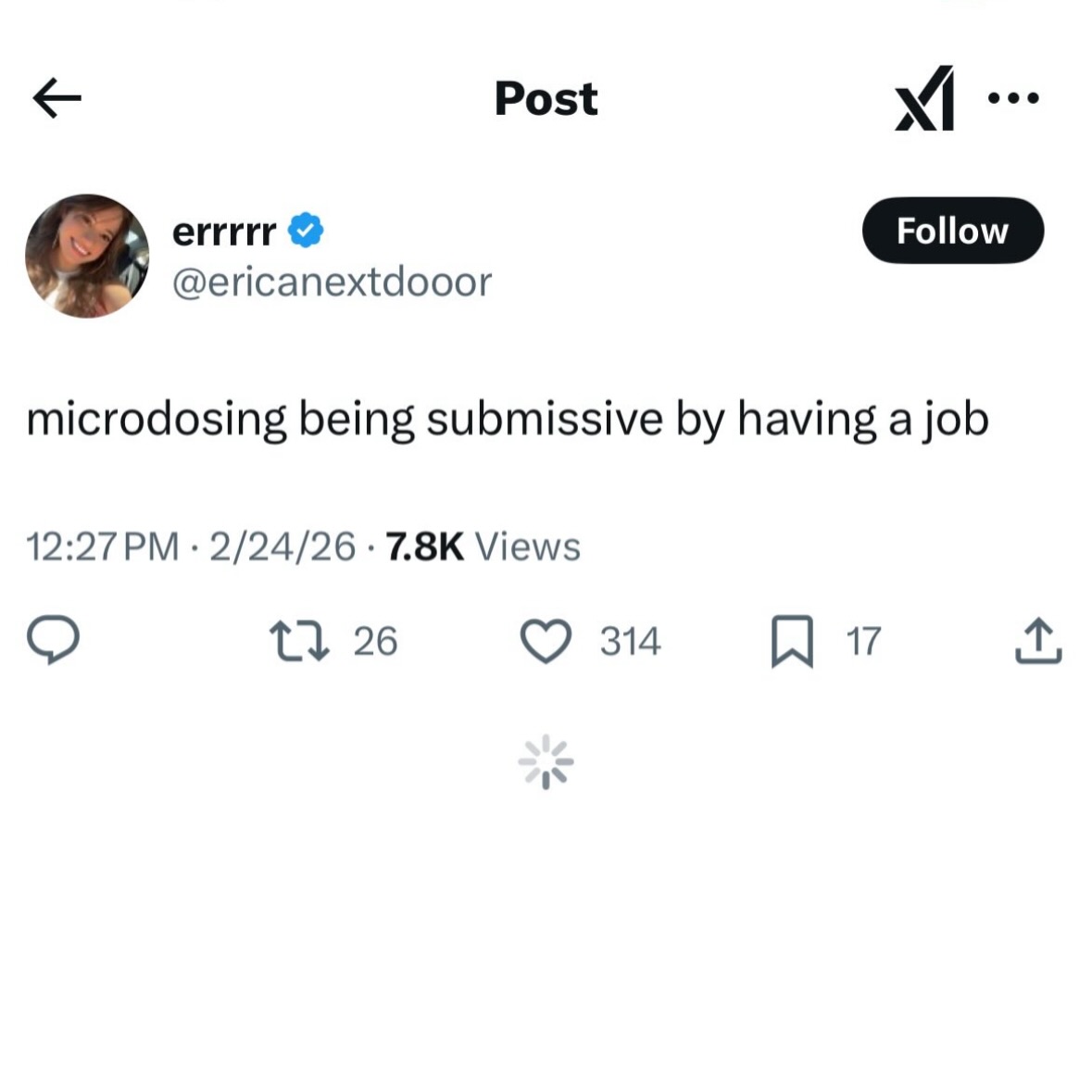The width and height of the screenshot is (1092, 1092).
Task: Switch to the Post header tab
Action: (546, 99)
